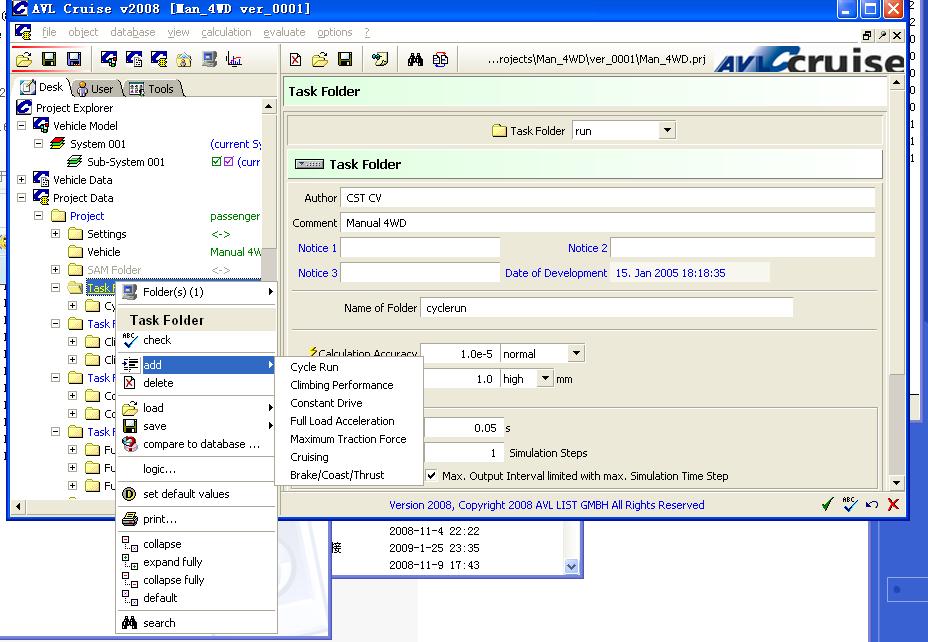Viewport: 928px width, 642px height.
Task: Expand the Vehicle Data tree node
Action: [21, 179]
